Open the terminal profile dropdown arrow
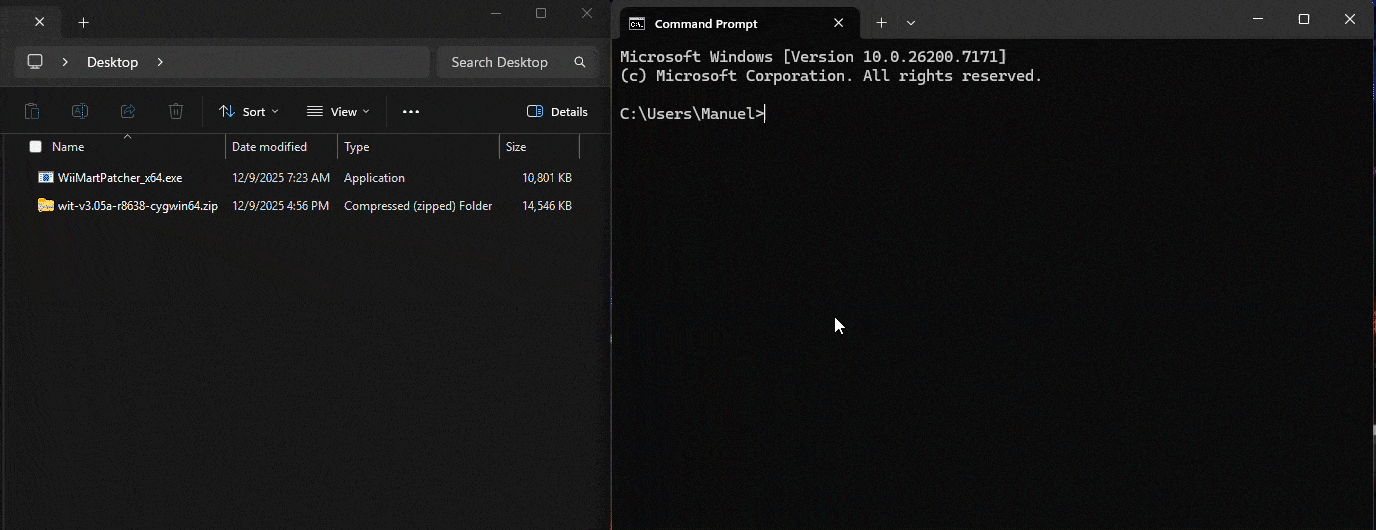 (911, 23)
